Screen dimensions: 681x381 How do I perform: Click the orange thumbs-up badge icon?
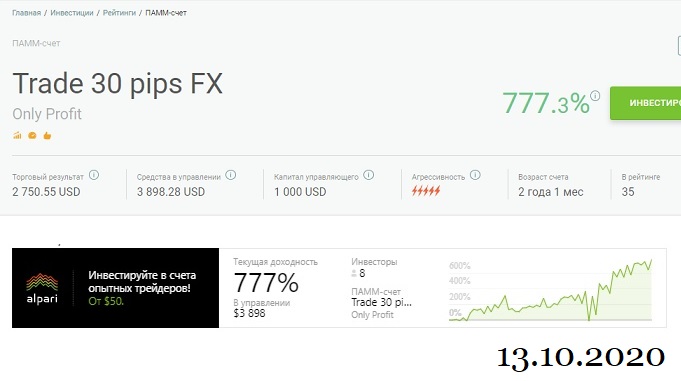coord(47,136)
